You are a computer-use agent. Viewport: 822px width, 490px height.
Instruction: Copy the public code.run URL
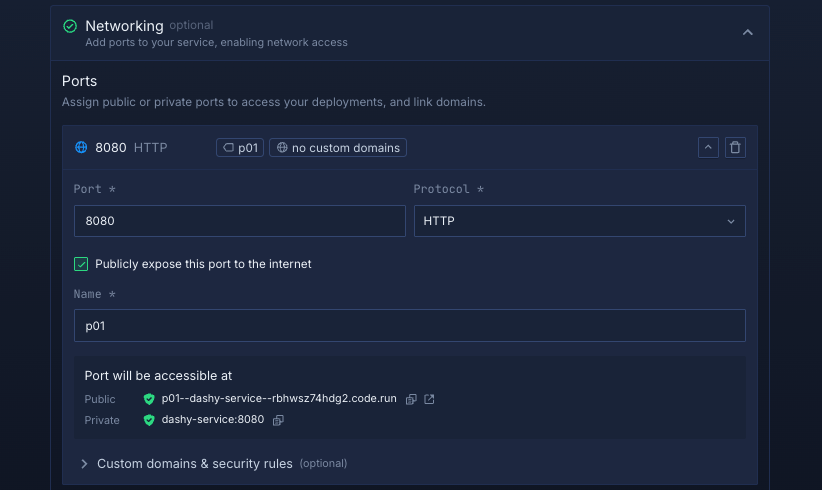pos(411,399)
